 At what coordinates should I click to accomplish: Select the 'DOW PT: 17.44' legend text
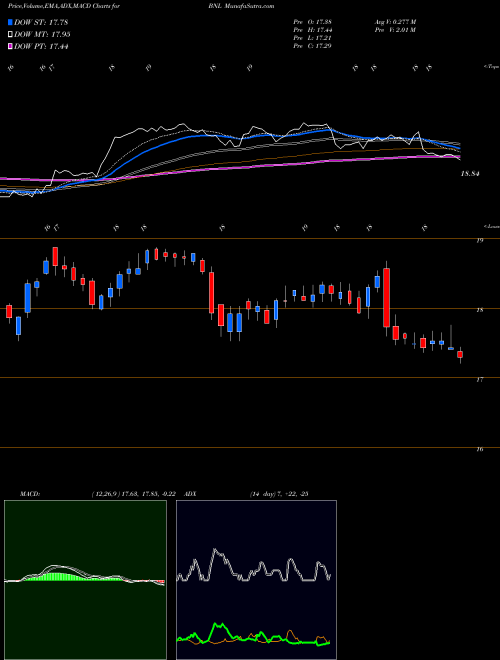point(41,47)
